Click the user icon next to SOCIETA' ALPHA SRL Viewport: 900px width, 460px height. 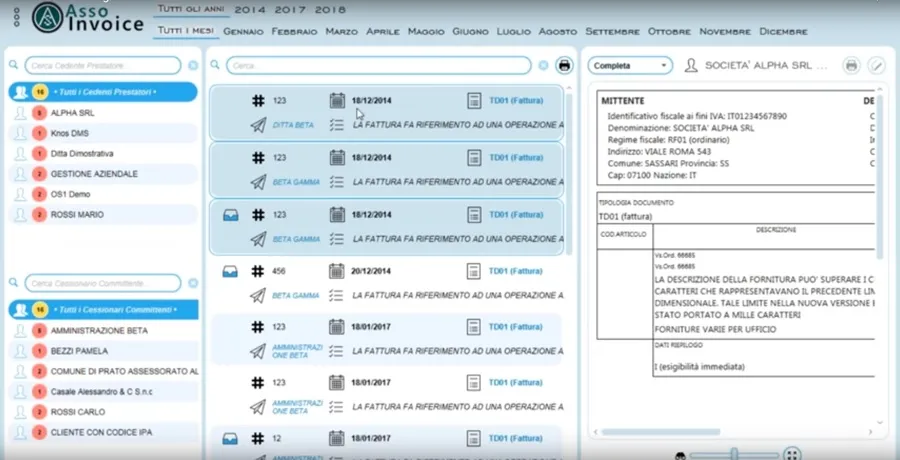[691, 65]
